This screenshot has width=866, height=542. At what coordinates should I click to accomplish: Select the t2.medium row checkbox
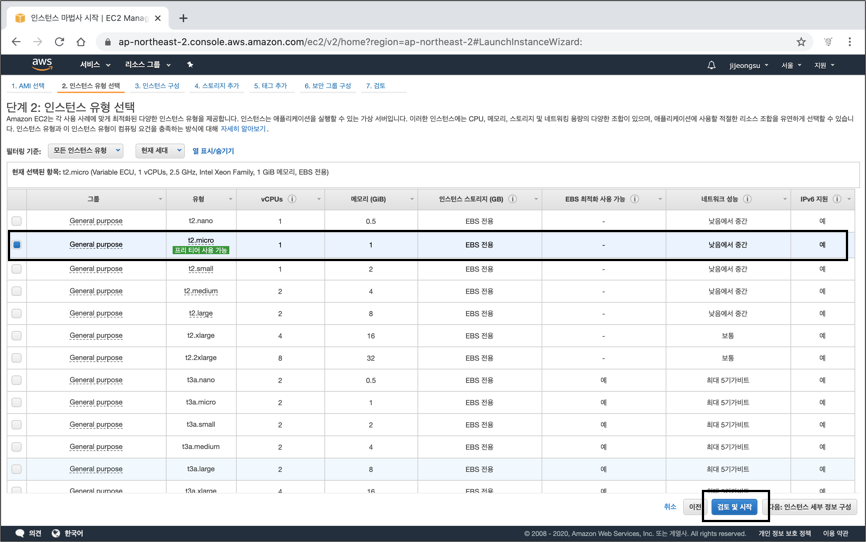pyautogui.click(x=17, y=291)
